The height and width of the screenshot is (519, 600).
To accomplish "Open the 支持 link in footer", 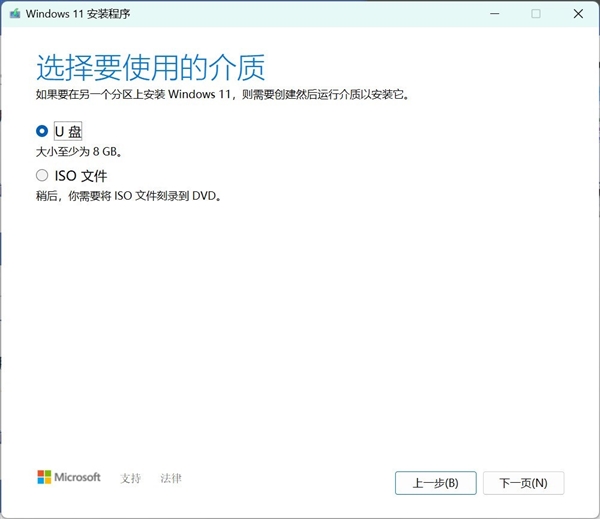I will tap(130, 478).
